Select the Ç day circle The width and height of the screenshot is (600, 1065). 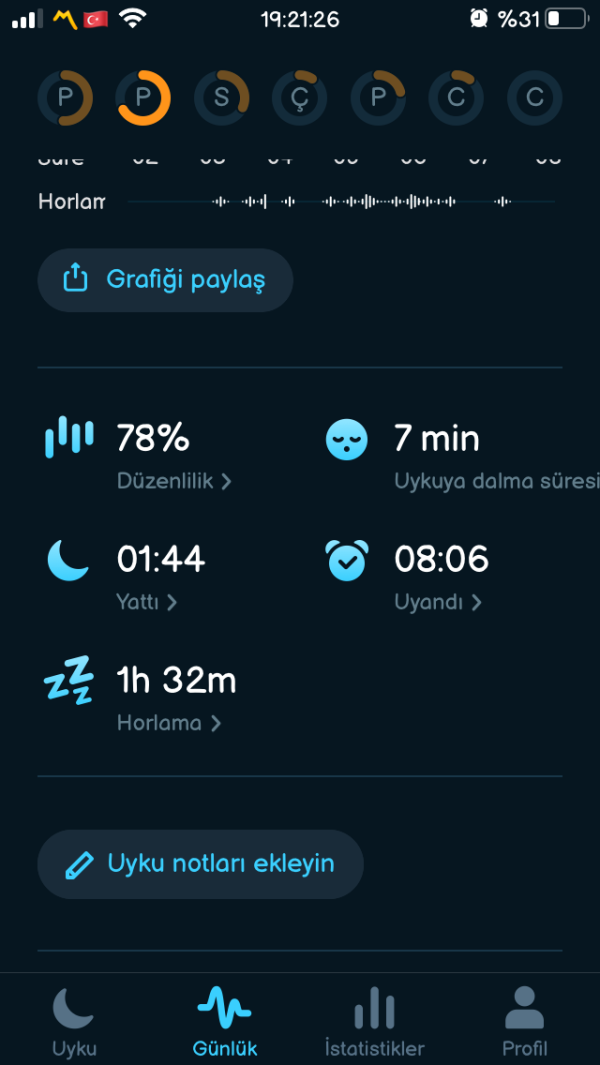[x=299, y=98]
